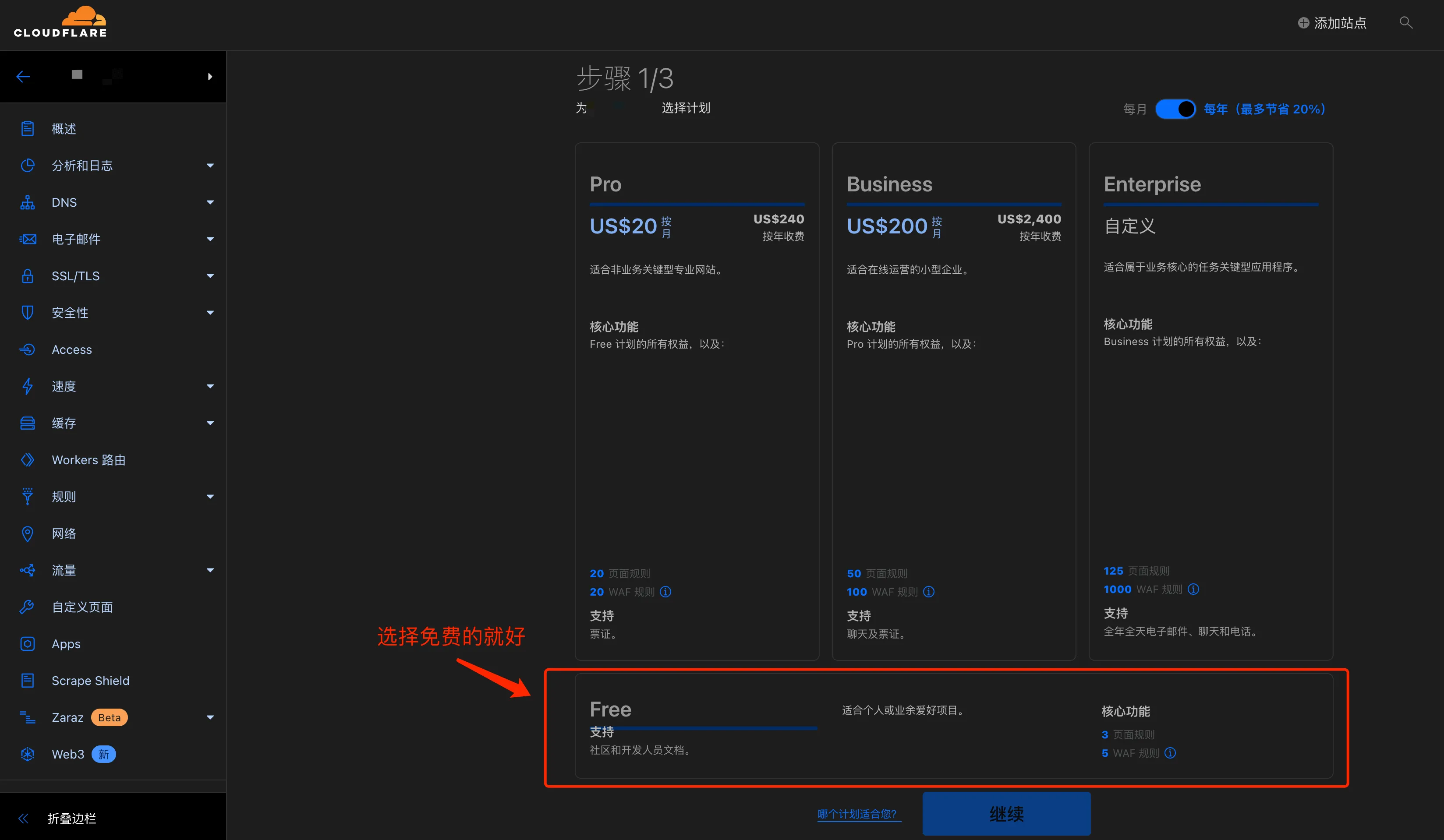Click the back arrow in sidebar
The height and width of the screenshot is (840, 1444).
[x=23, y=76]
